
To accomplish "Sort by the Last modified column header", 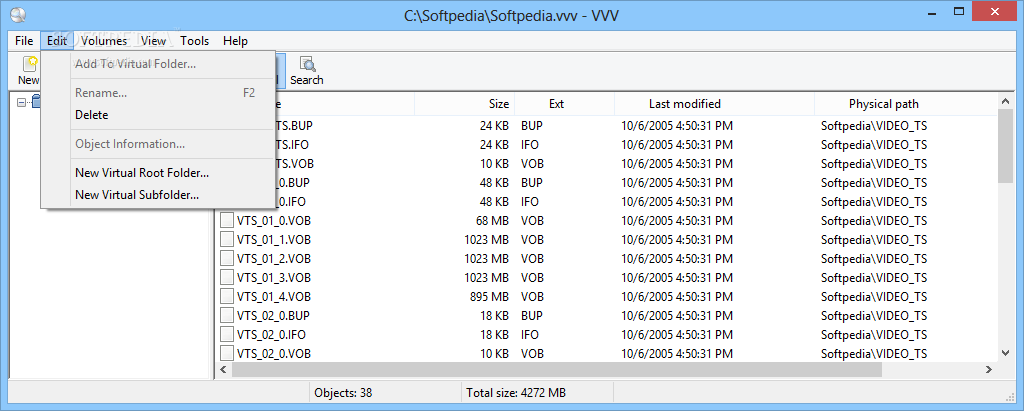I will tap(714, 104).
